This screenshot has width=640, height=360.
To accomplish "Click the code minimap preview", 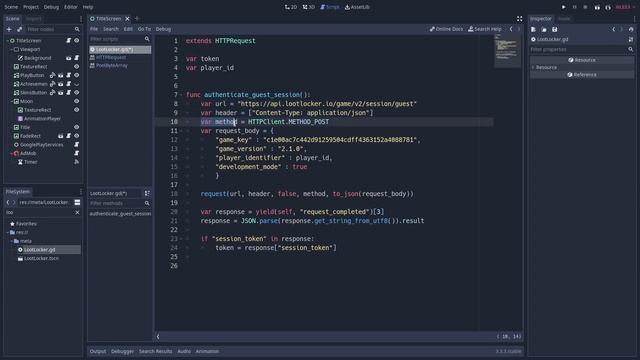I will [507, 50].
